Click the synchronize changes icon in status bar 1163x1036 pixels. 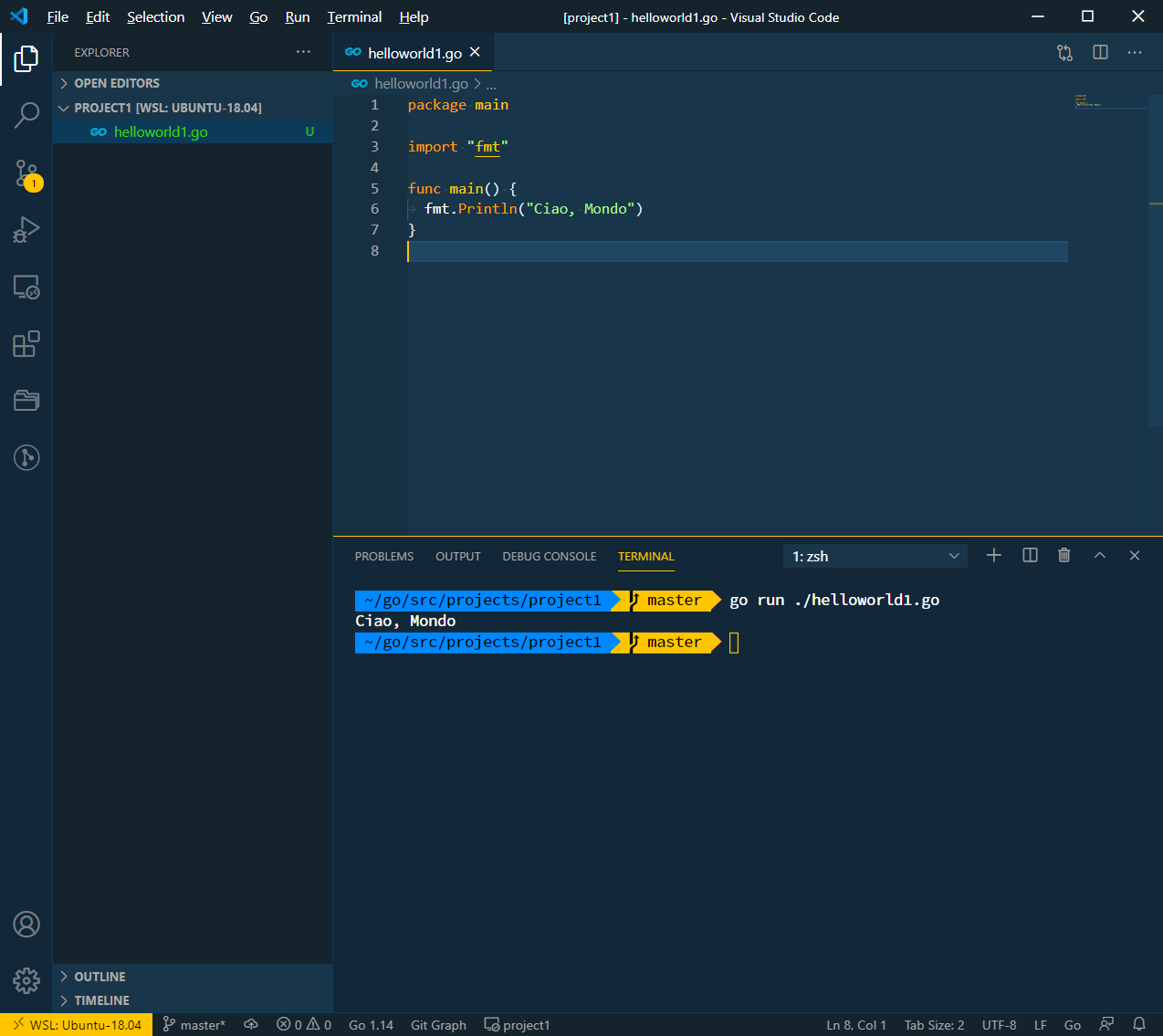[x=251, y=1024]
